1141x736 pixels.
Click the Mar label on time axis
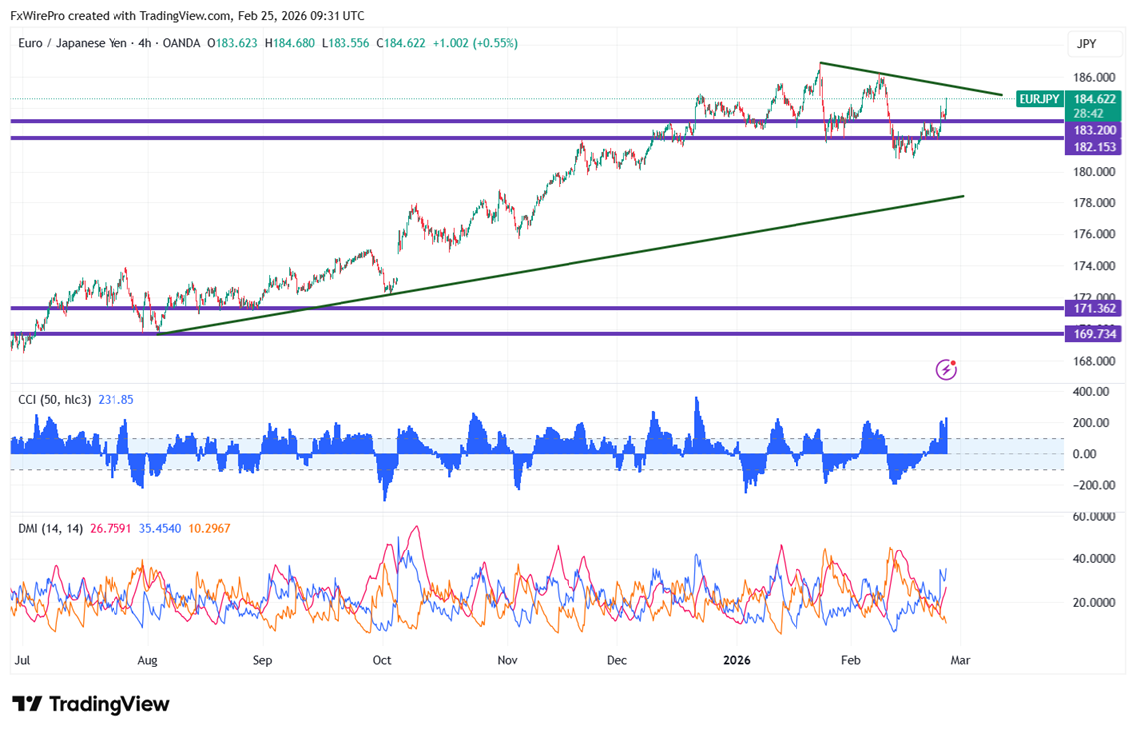click(960, 660)
